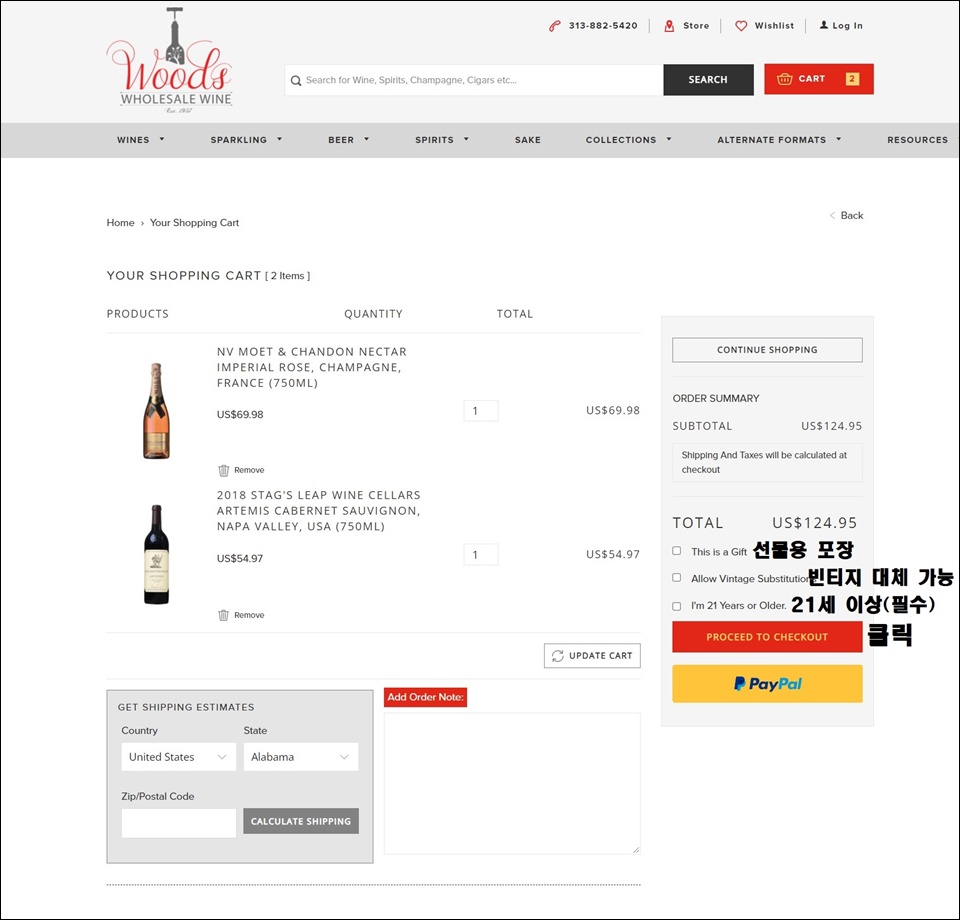Click the phone number 313-882-5420
960x920 pixels.
click(x=603, y=26)
